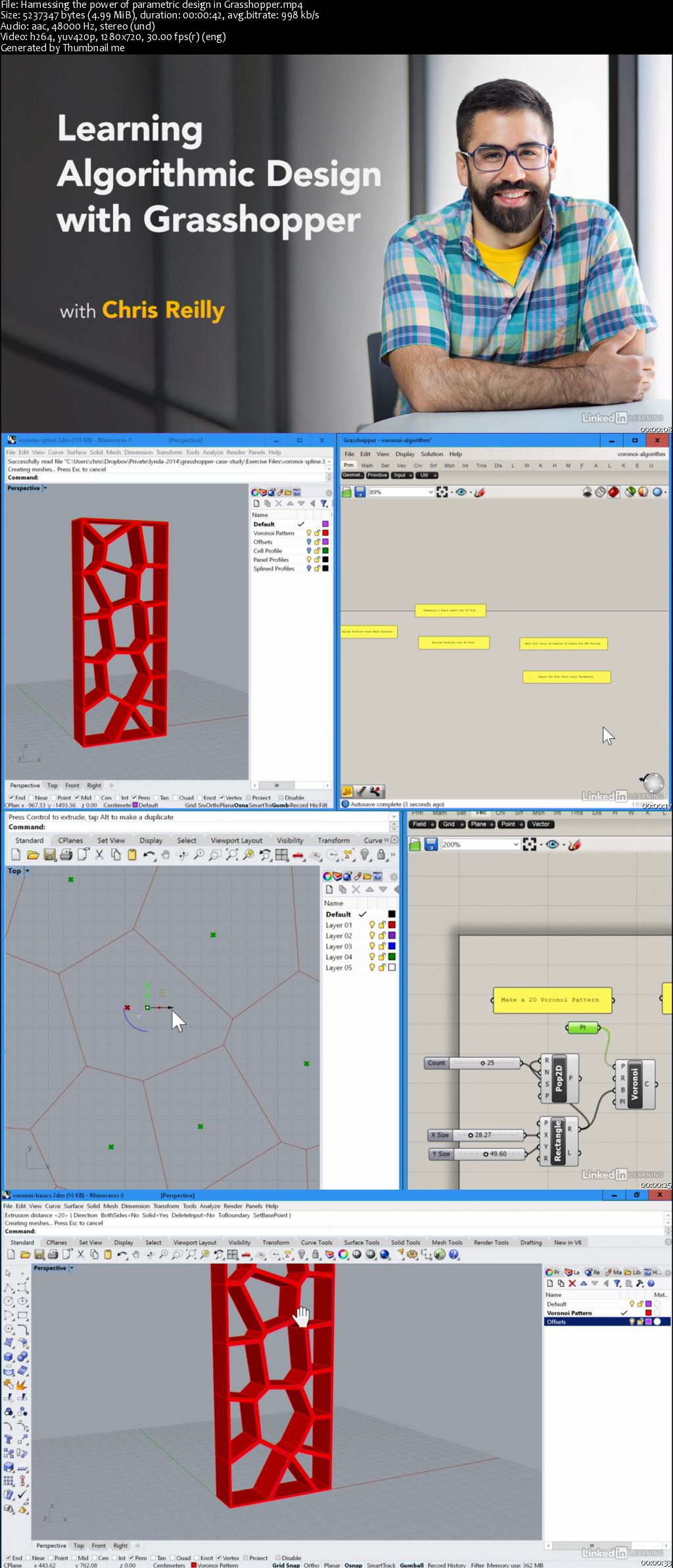The width and height of the screenshot is (673, 1568).
Task: Click the Sketch pen icon in the 89% Grasshopper toolbar
Action: pos(480,492)
